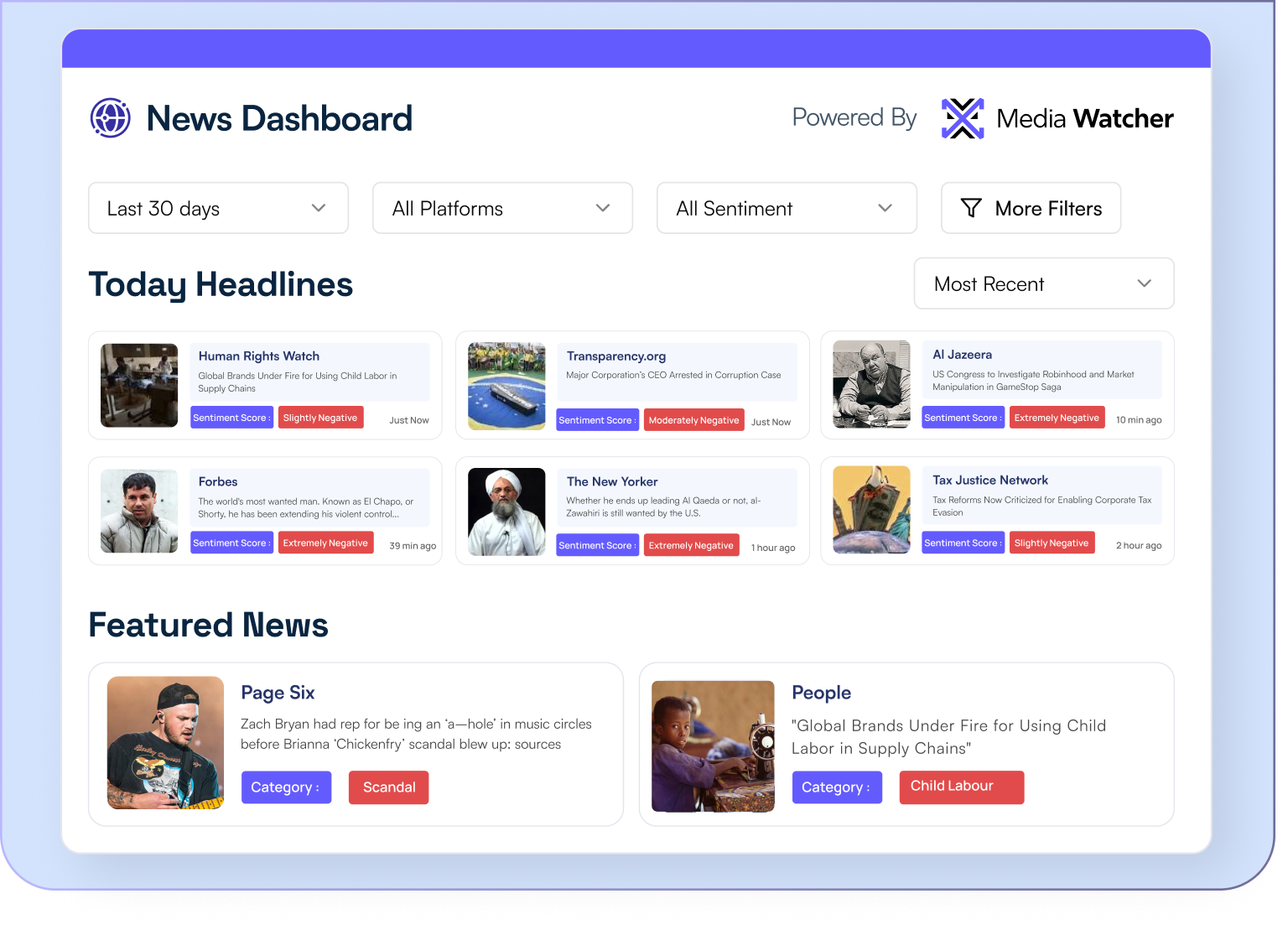
Task: Click 'Tax Reforms Now Criticized' headline
Action: point(1041,506)
